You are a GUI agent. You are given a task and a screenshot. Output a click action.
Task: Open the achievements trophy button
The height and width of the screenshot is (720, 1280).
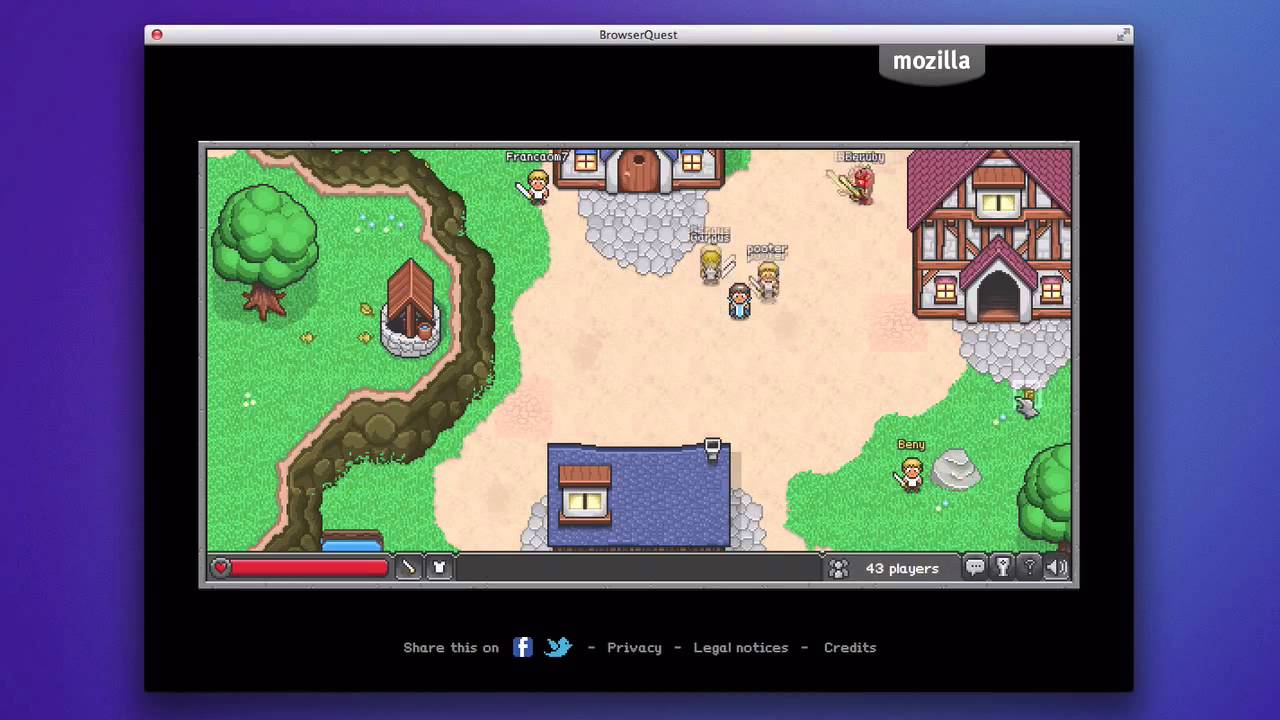click(x=1002, y=568)
